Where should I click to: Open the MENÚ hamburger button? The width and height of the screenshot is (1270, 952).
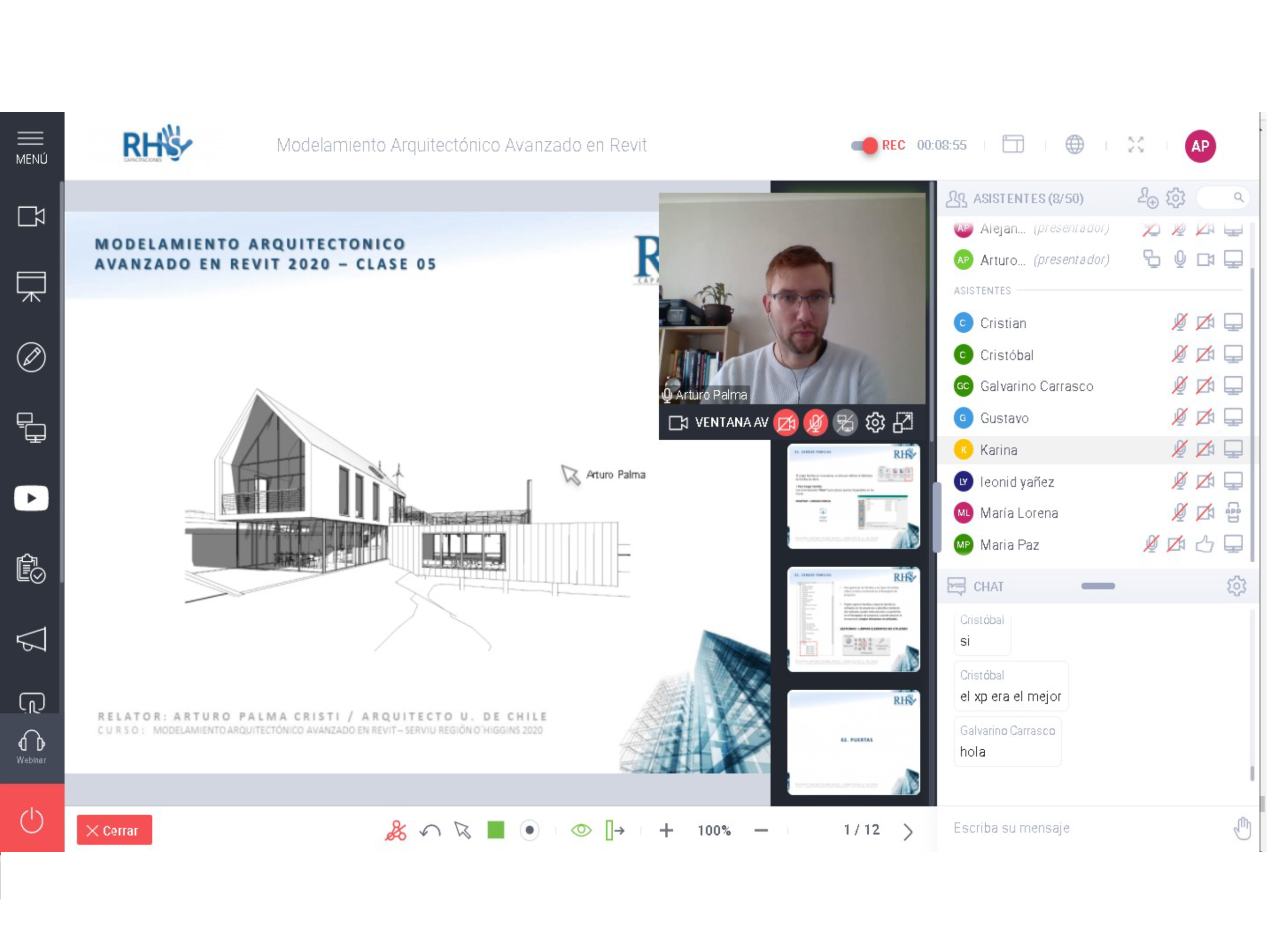coord(31,147)
